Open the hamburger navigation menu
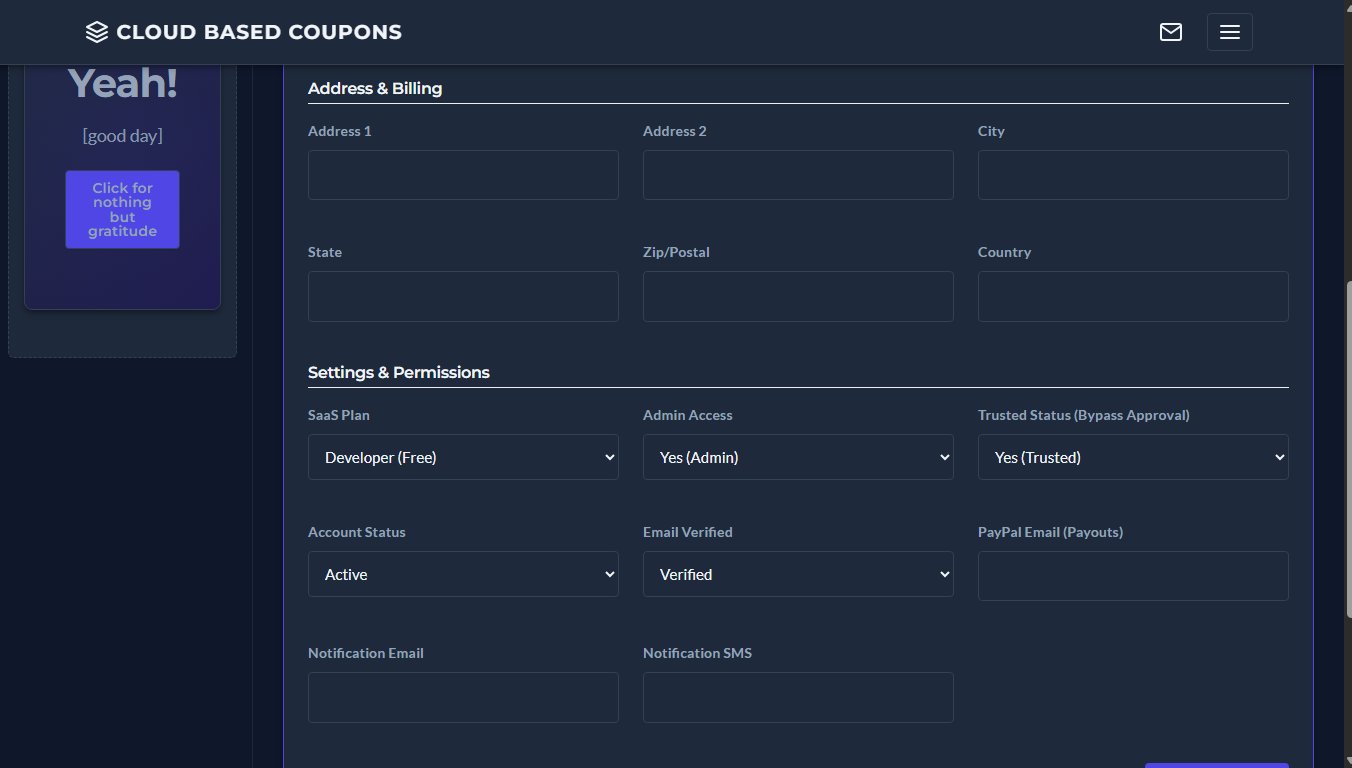 1229,32
